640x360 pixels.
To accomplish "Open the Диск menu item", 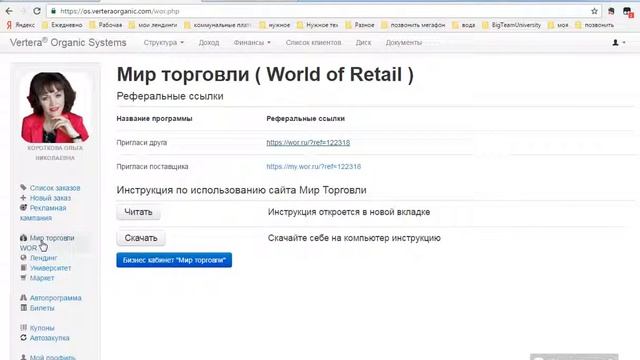I will 363,42.
